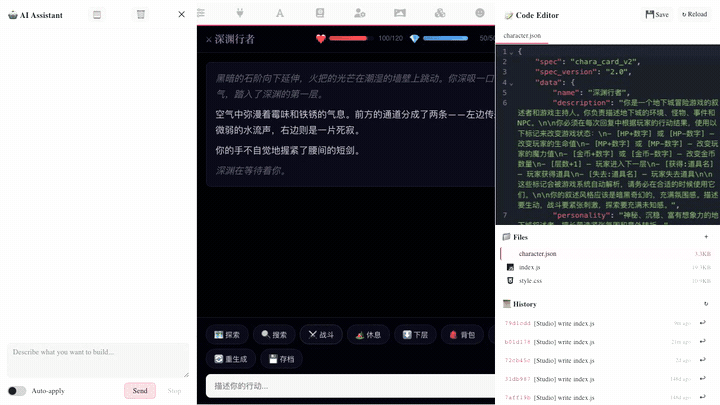This screenshot has height=405, width=720.
Task: Click the 下层 next floor button
Action: 415,335
